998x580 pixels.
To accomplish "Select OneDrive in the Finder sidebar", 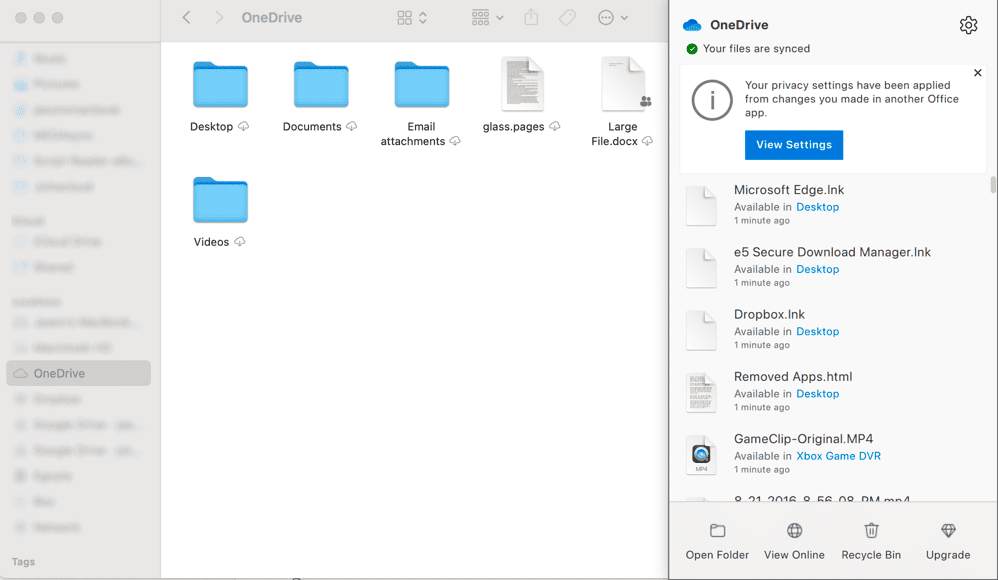I will 78,373.
